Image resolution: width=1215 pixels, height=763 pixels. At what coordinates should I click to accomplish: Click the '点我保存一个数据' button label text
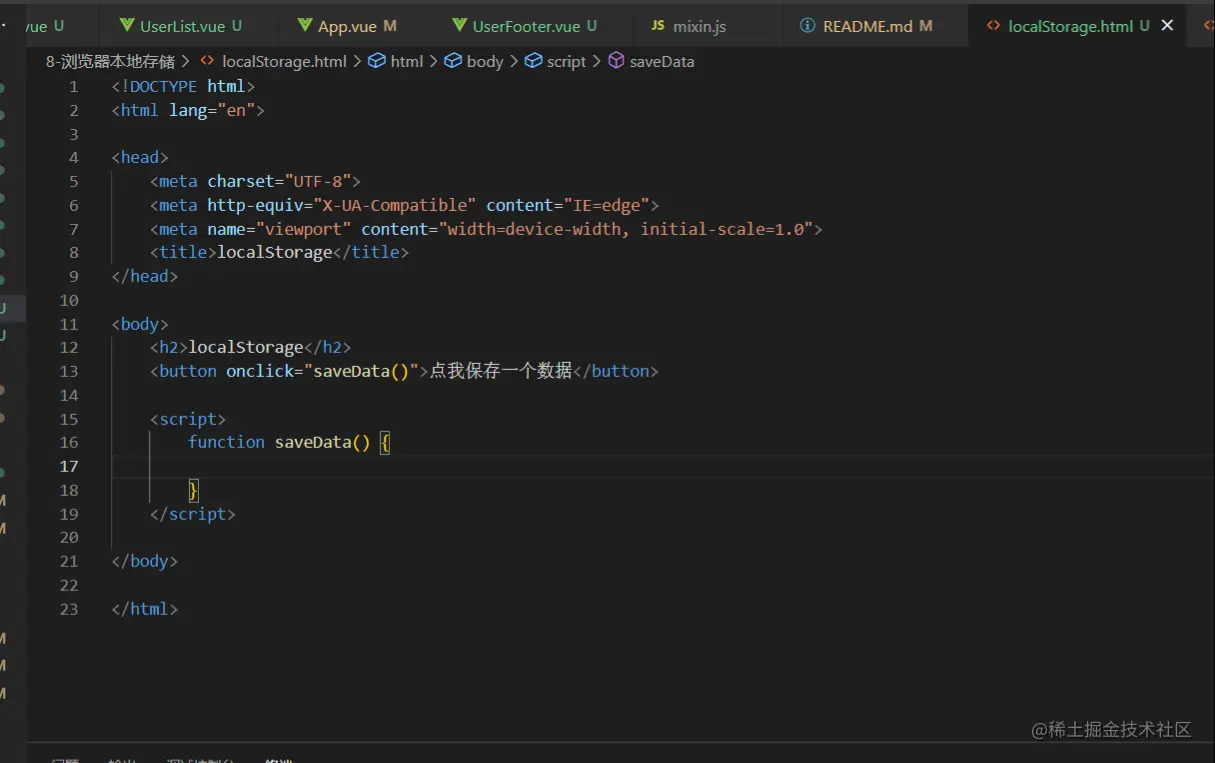click(x=501, y=371)
